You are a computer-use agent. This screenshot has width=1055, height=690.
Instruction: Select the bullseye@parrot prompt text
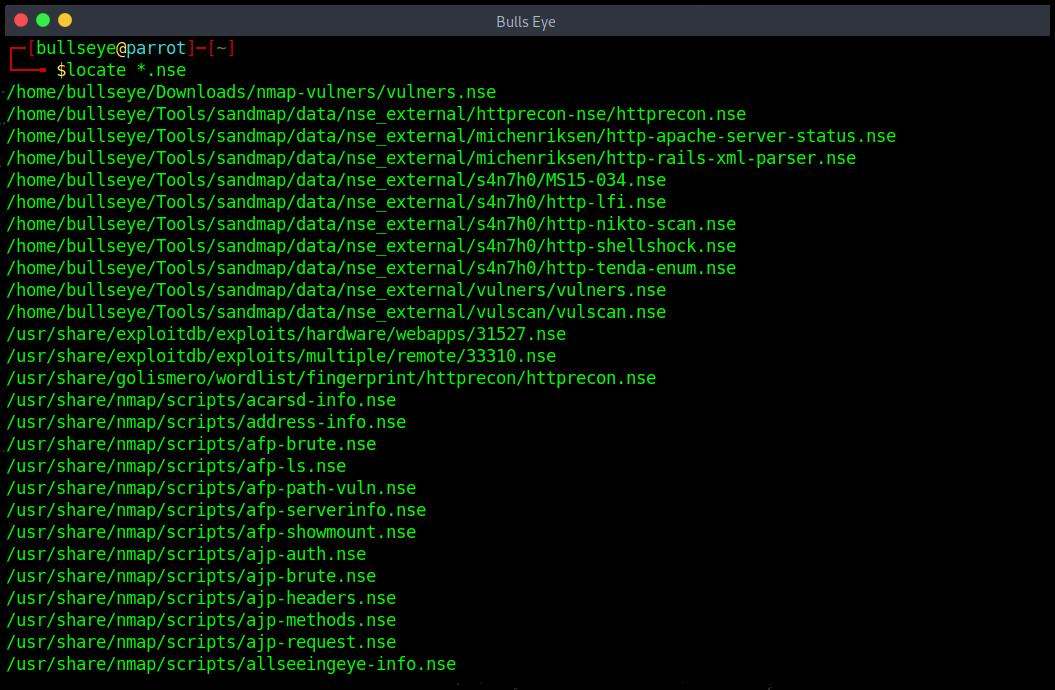(x=110, y=47)
